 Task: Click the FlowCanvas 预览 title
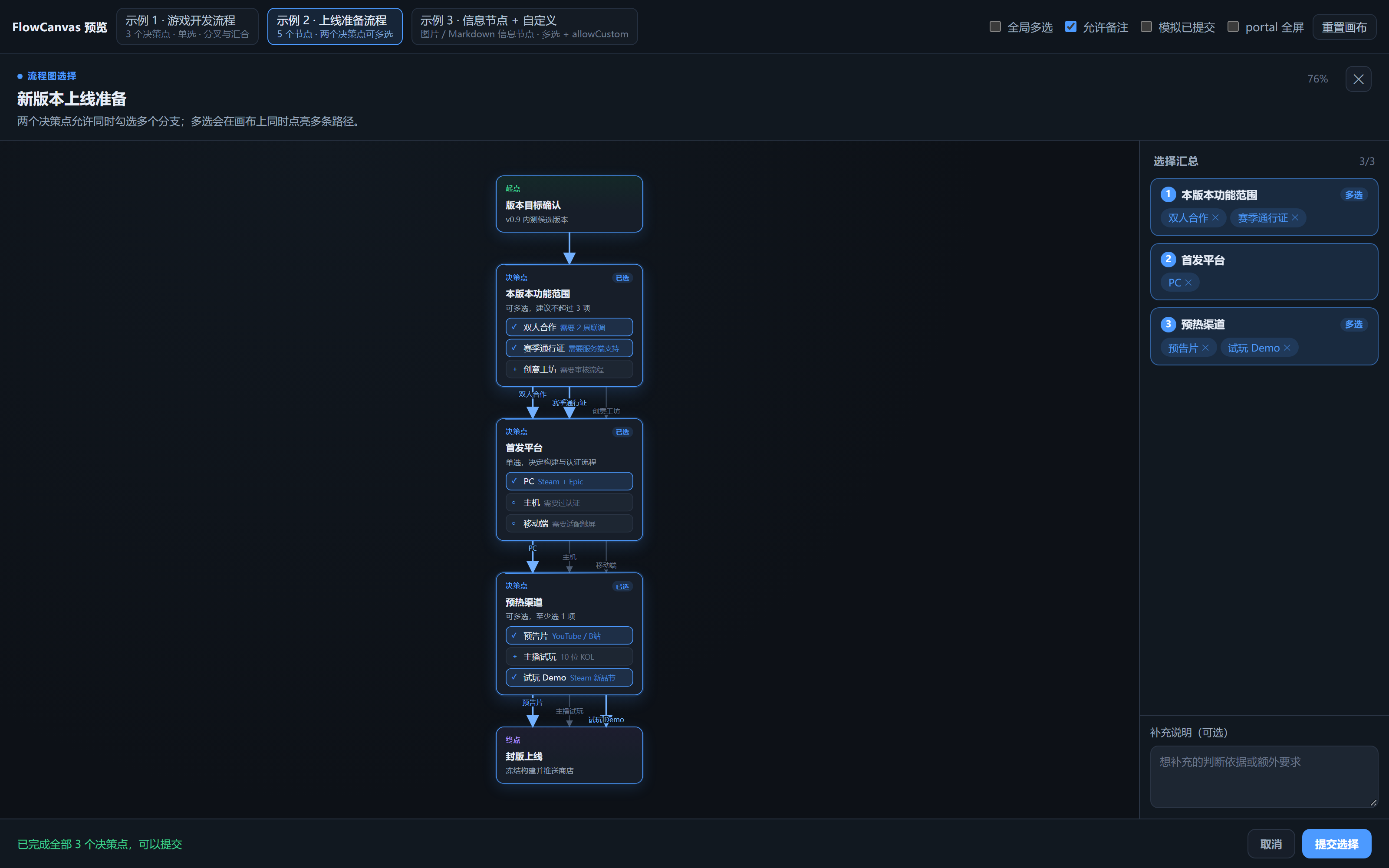[60, 27]
